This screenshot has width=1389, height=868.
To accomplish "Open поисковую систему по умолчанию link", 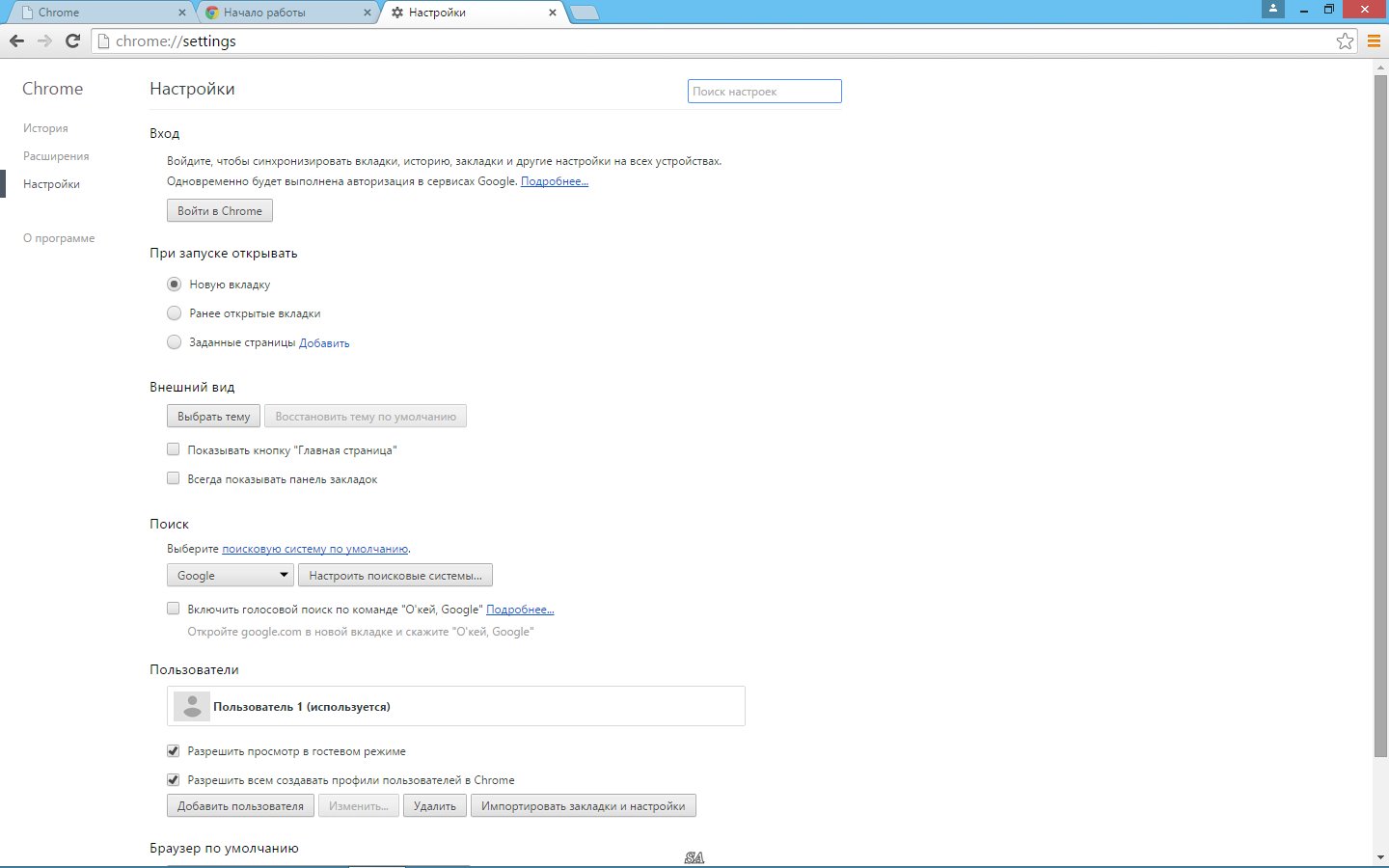I will (315, 549).
